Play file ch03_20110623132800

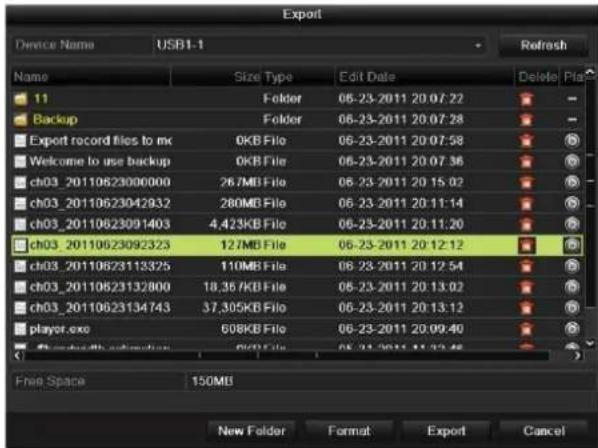572,287
